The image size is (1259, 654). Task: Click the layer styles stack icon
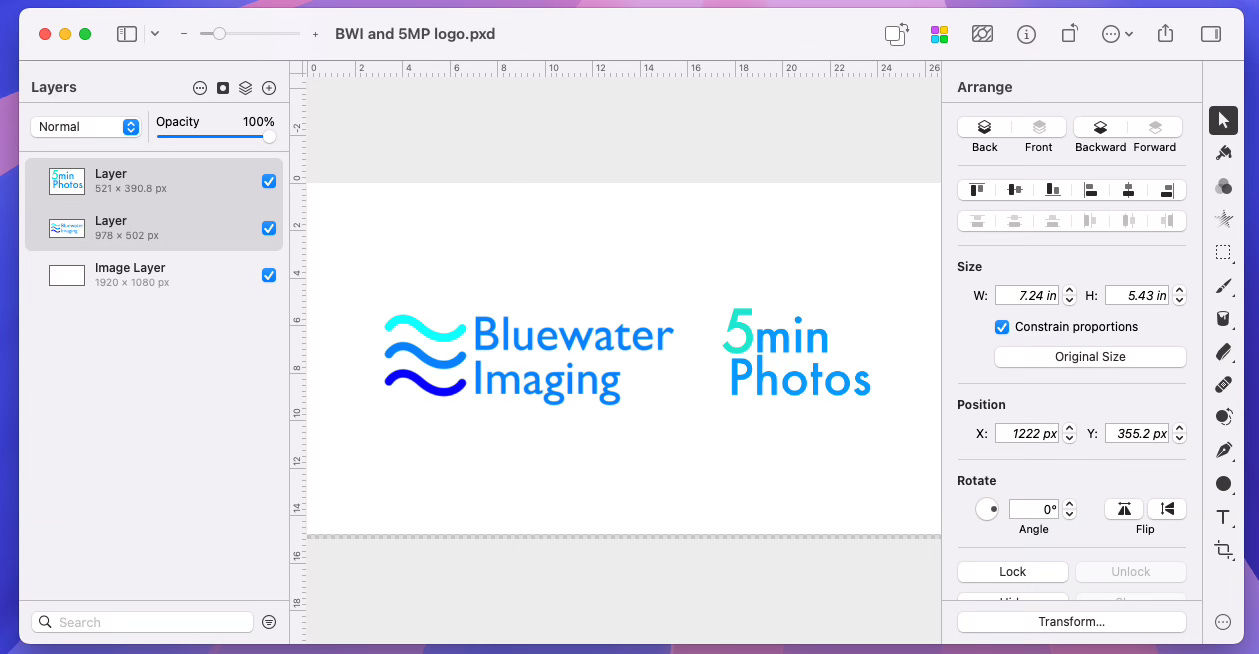coord(245,88)
